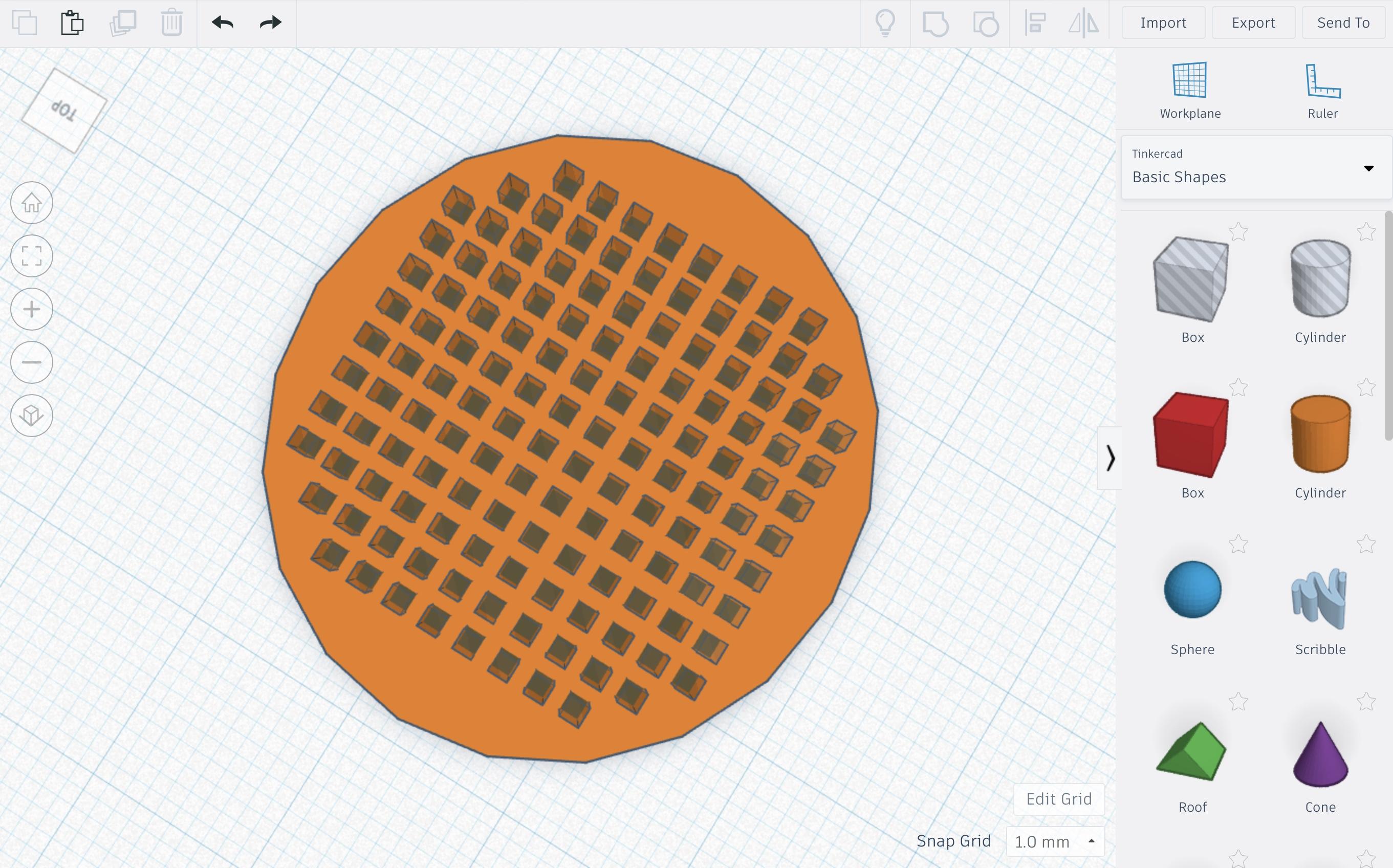Click the Send To button
This screenshot has width=1393, height=868.
(x=1343, y=23)
